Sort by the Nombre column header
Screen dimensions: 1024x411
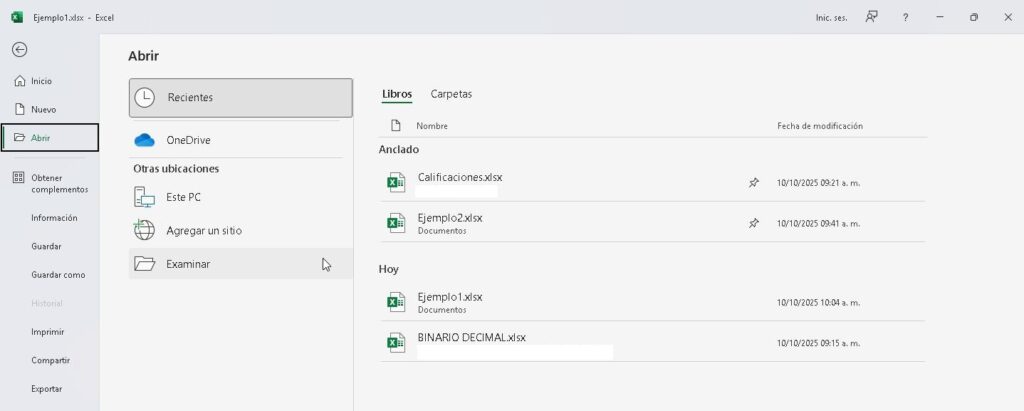point(432,126)
